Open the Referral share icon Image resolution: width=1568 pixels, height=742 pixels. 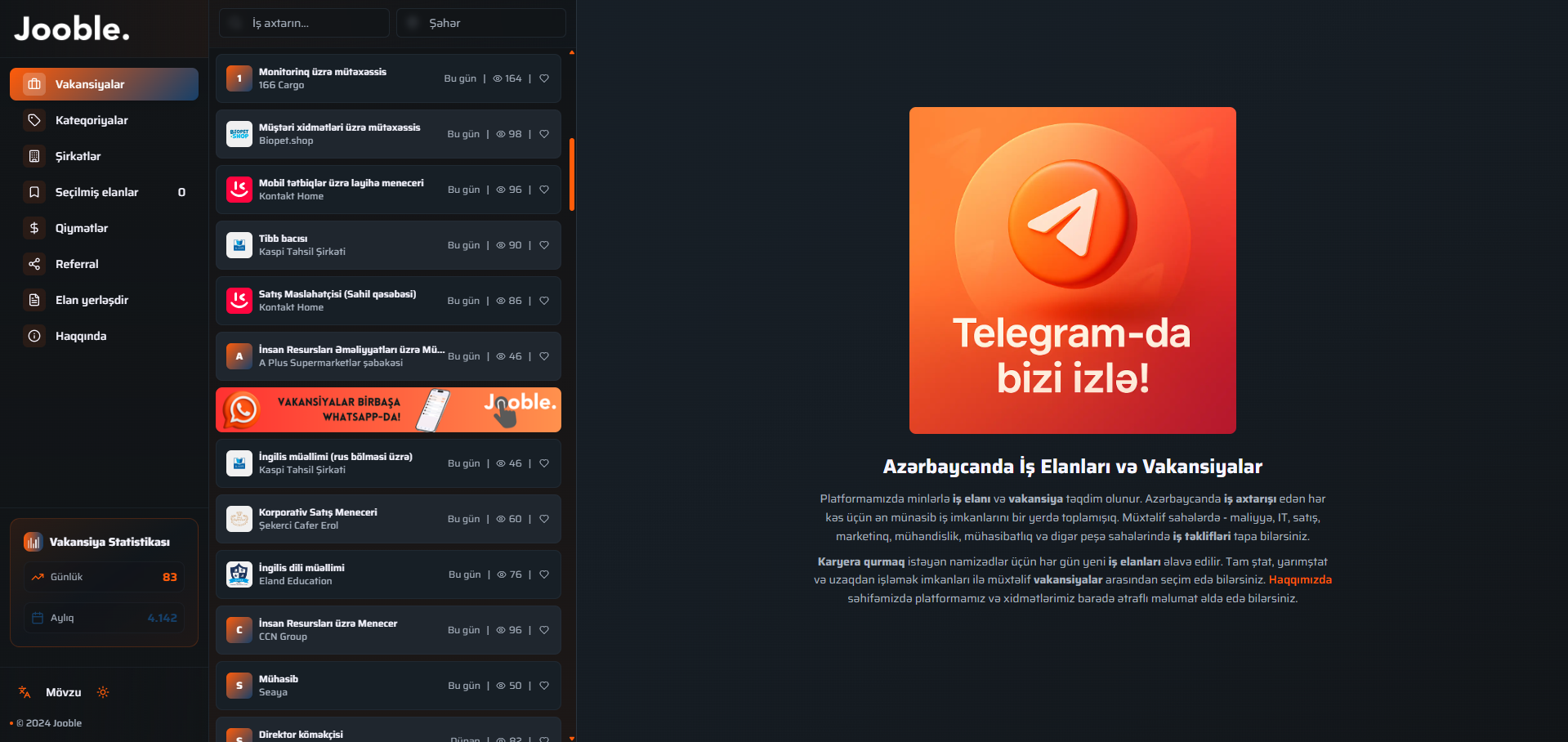(34, 264)
